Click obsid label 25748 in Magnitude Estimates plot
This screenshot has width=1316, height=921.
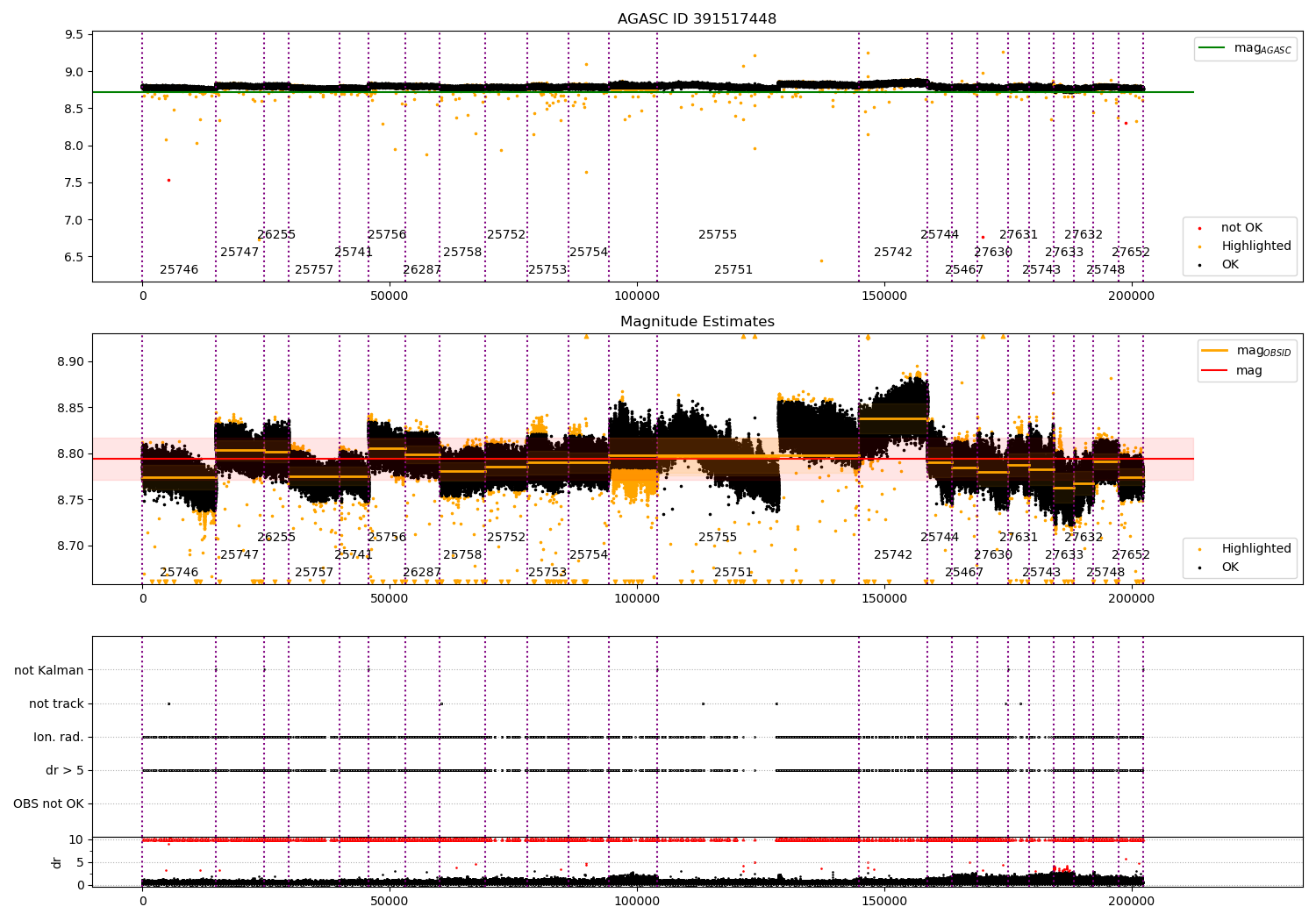(x=1105, y=573)
